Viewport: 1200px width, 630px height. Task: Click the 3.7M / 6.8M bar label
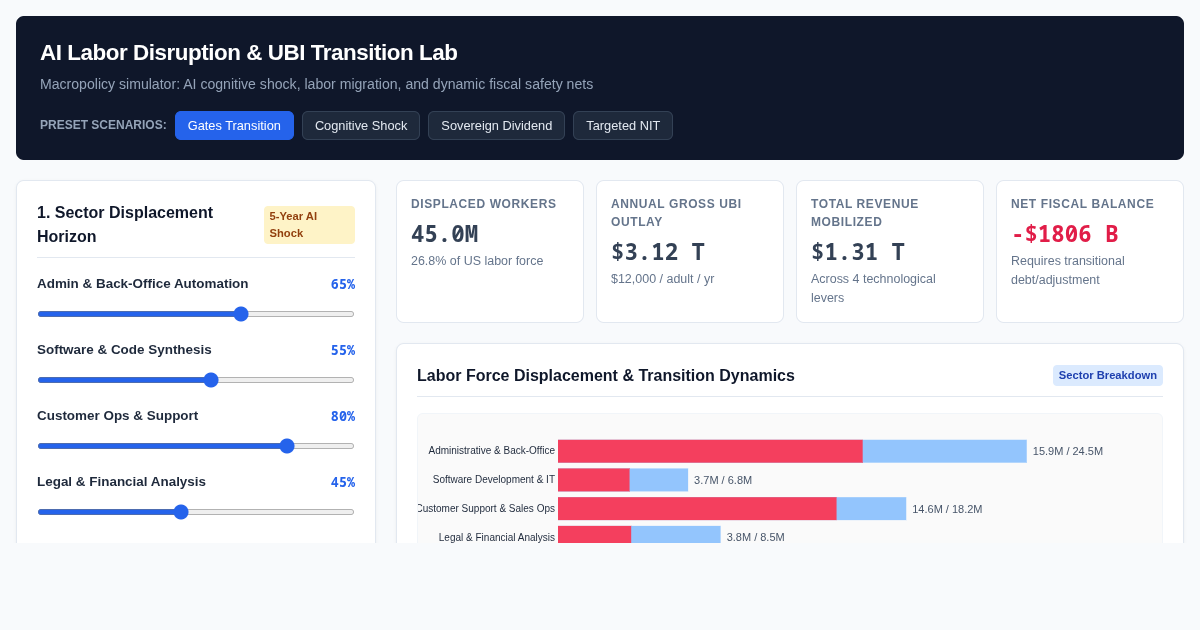pos(723,480)
